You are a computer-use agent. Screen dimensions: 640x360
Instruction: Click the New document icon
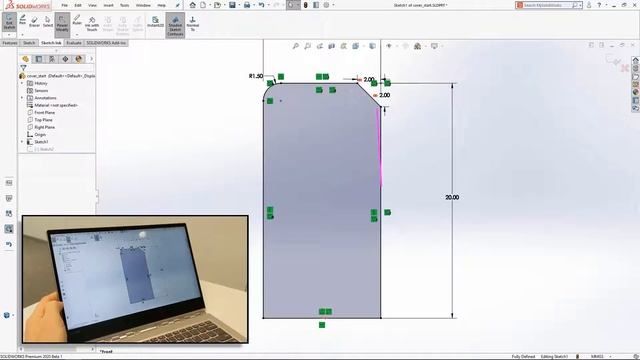point(203,5)
